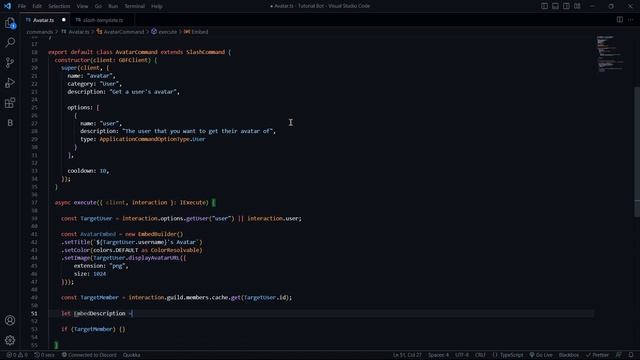
Task: Click 'ColorResolvable' type in code
Action: click(x=176, y=250)
